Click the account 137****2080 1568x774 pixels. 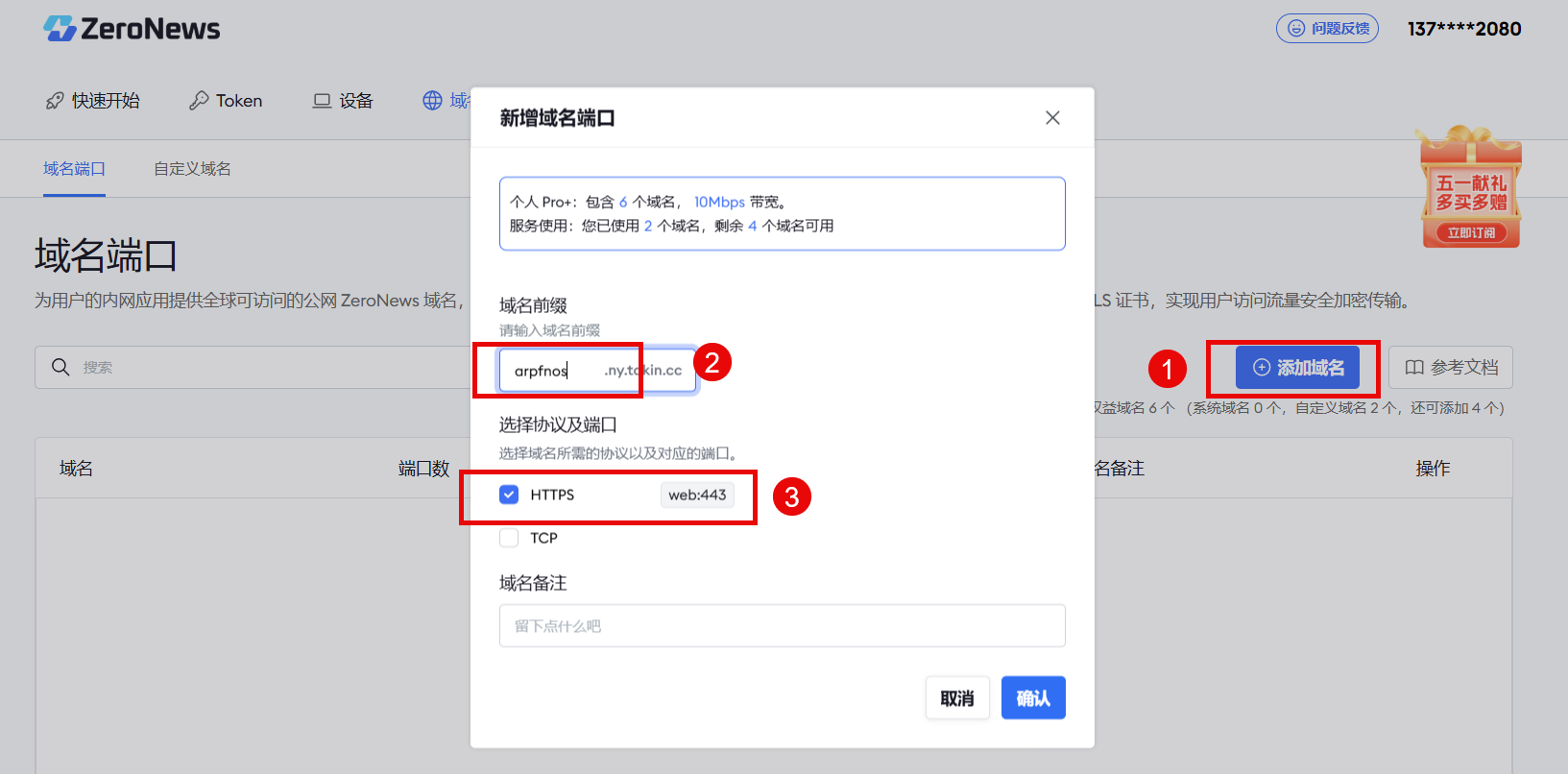pyautogui.click(x=1464, y=29)
